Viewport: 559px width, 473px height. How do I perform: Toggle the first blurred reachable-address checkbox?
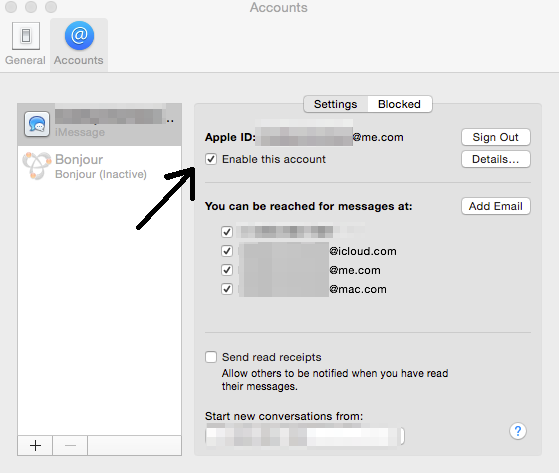[x=227, y=232]
